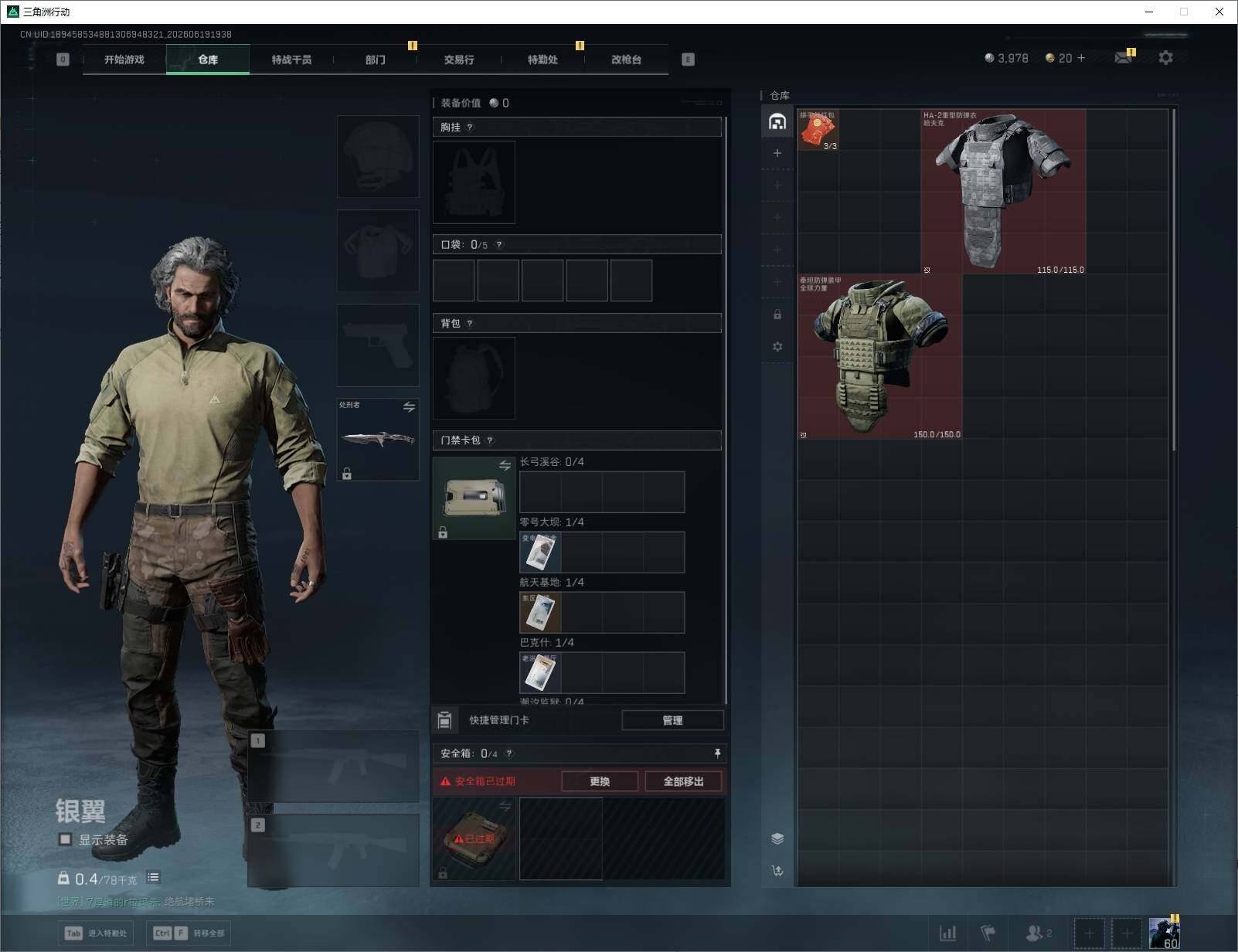
Task: Click the equipment panel vertical scrollbar
Action: click(x=725, y=411)
